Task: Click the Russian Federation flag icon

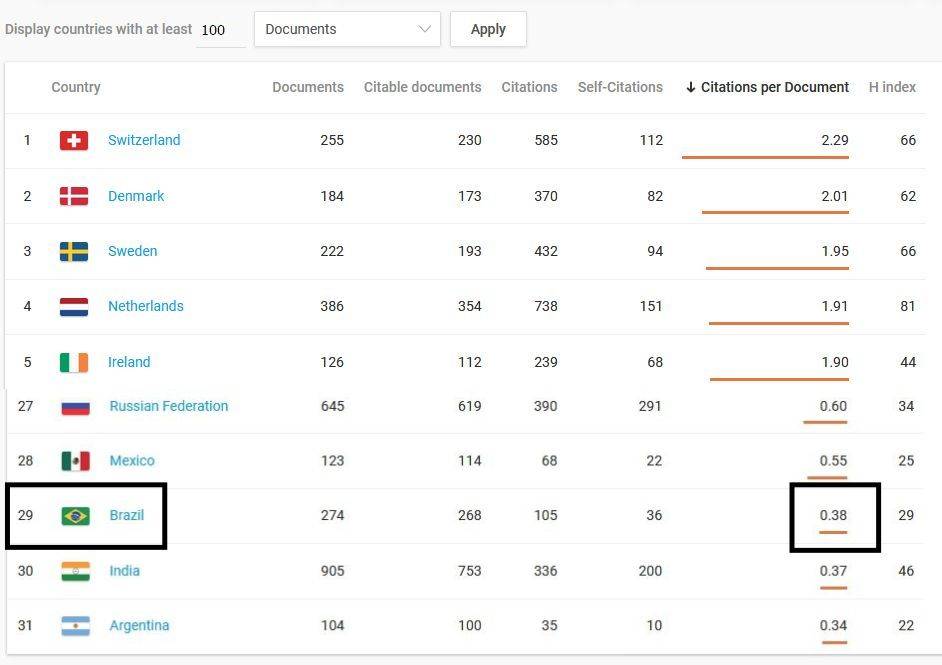Action: point(75,407)
